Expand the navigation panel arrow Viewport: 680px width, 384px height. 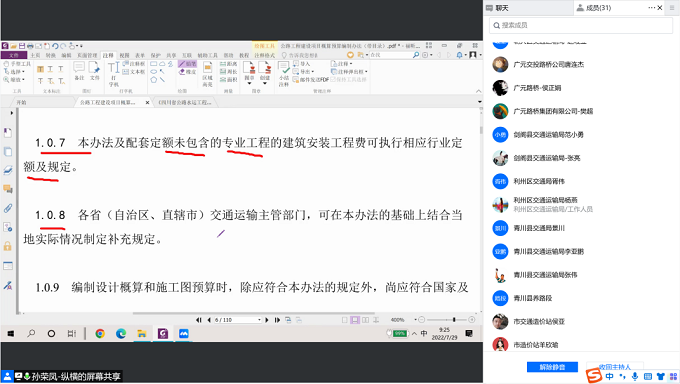pyautogui.click(x=11, y=112)
